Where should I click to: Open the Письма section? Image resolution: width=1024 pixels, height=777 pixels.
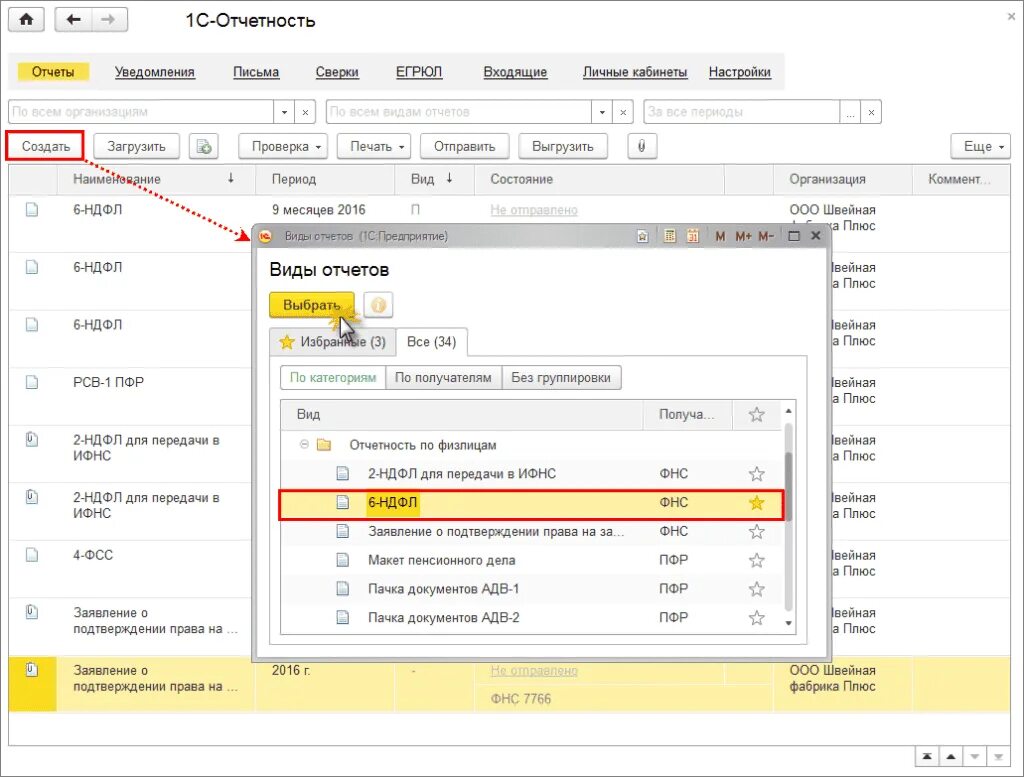click(256, 72)
